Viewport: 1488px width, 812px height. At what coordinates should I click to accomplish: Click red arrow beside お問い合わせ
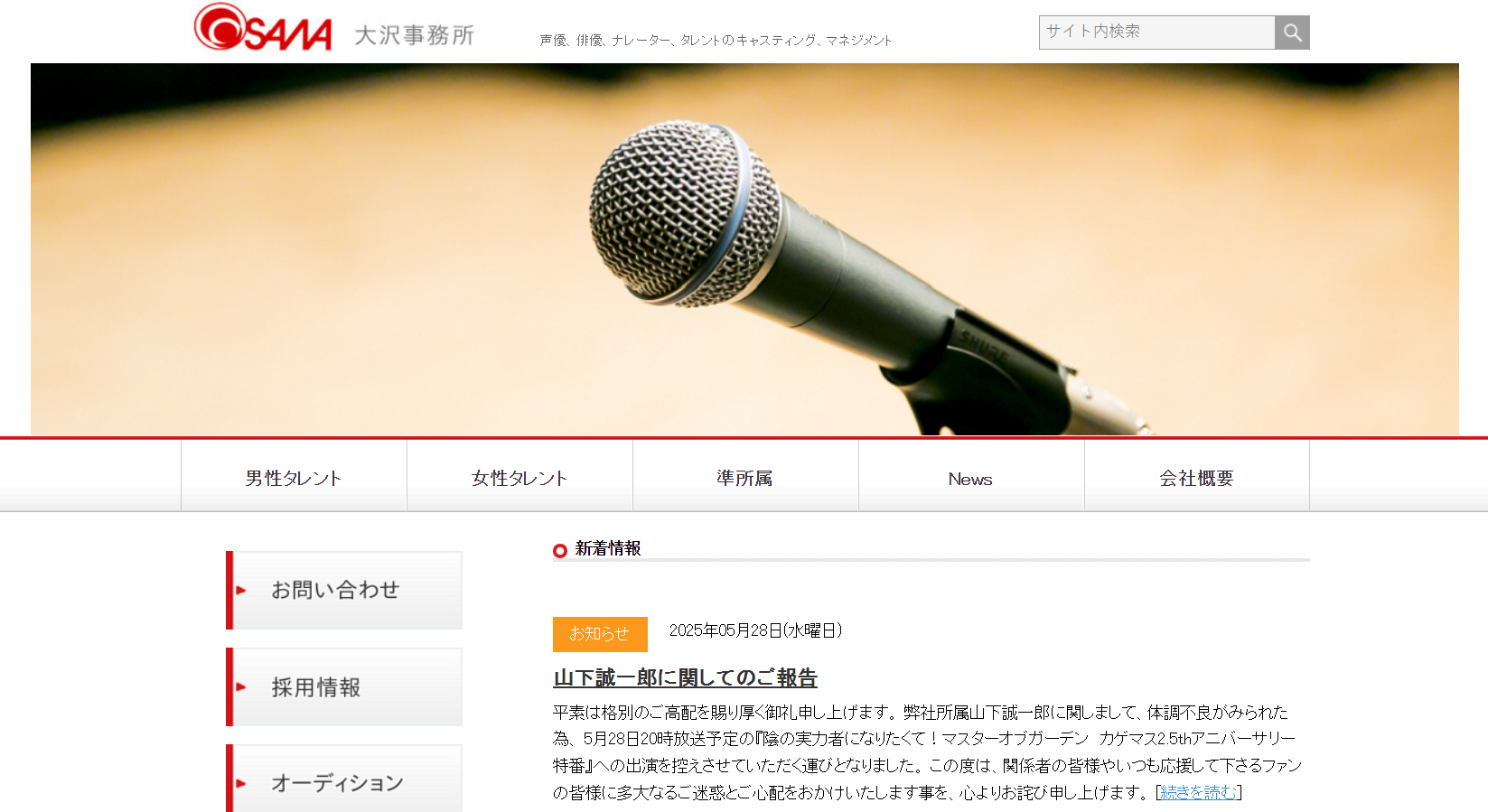coord(241,591)
